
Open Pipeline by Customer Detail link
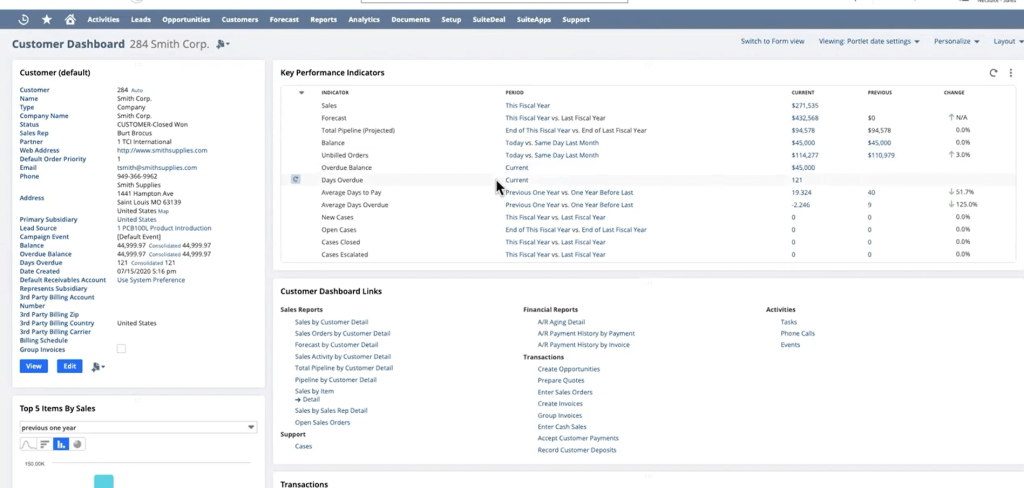pos(336,380)
